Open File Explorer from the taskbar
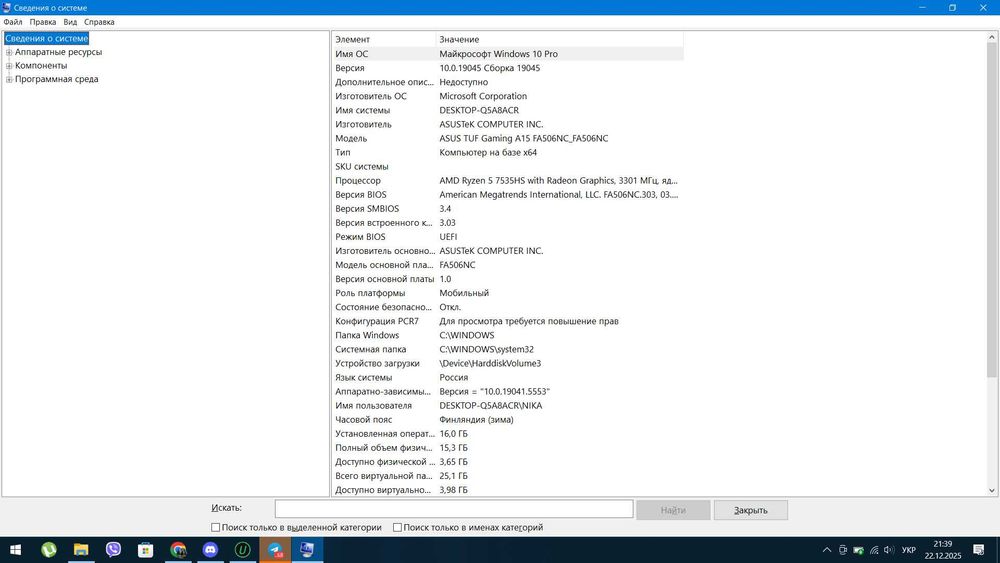Screen dimensions: 1000x563 81,550
